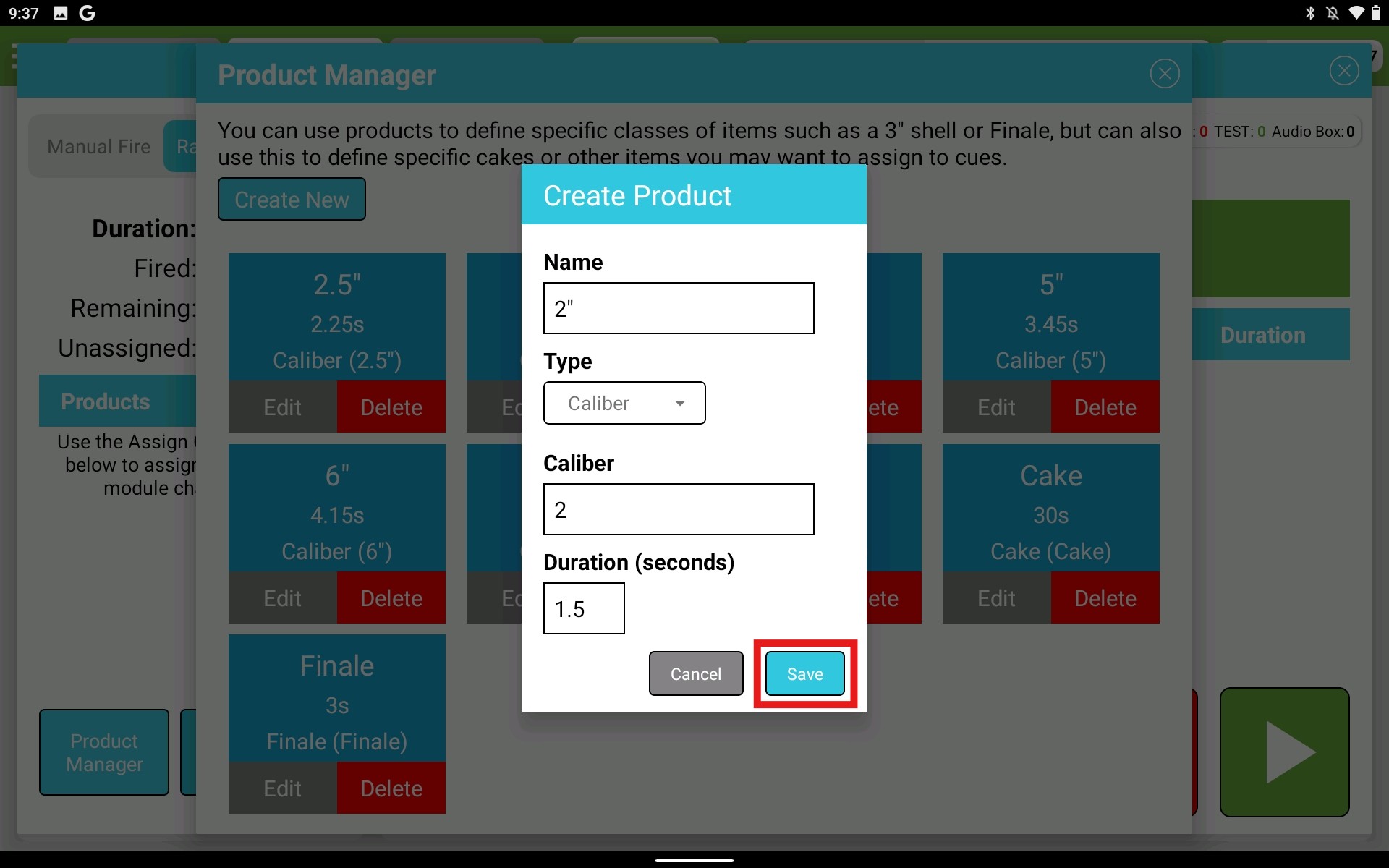The height and width of the screenshot is (868, 1389).
Task: Tap the notifications muted icon
Action: [1333, 12]
